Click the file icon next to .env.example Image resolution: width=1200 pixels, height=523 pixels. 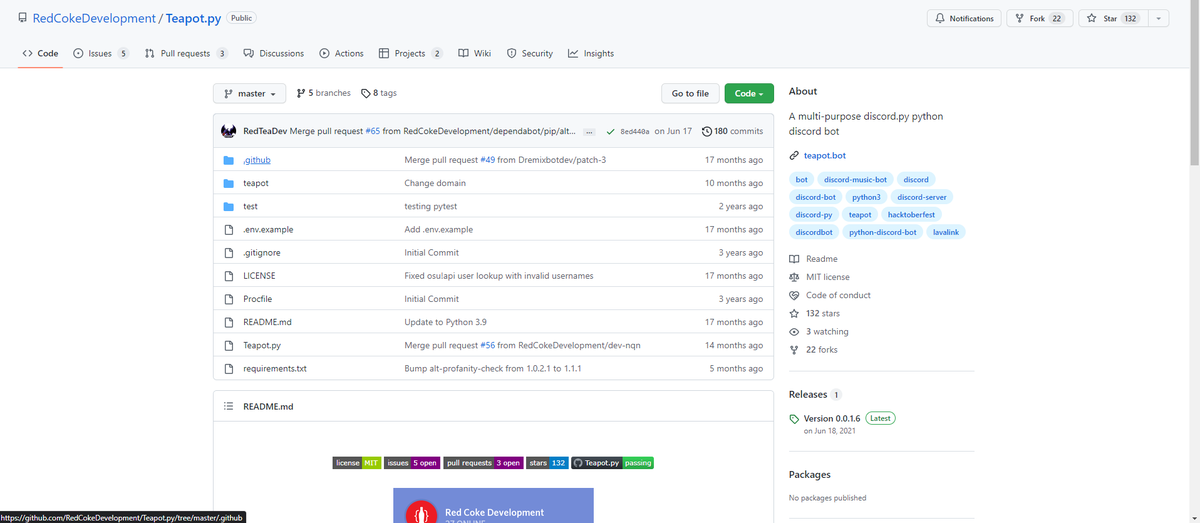click(228, 229)
